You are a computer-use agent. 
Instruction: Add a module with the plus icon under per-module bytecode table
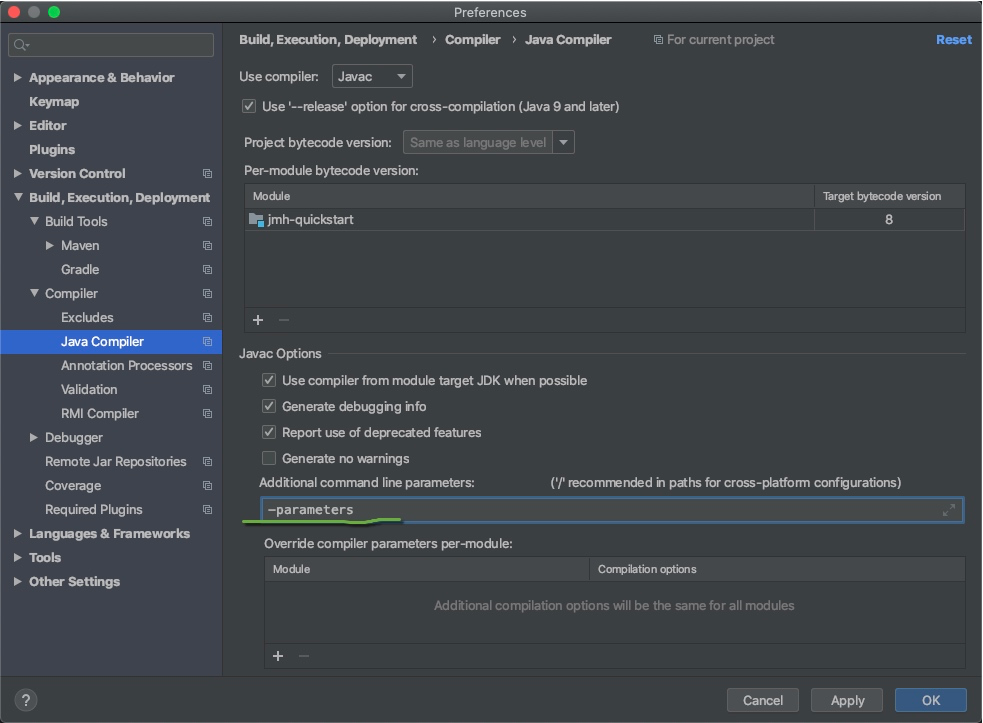point(258,320)
